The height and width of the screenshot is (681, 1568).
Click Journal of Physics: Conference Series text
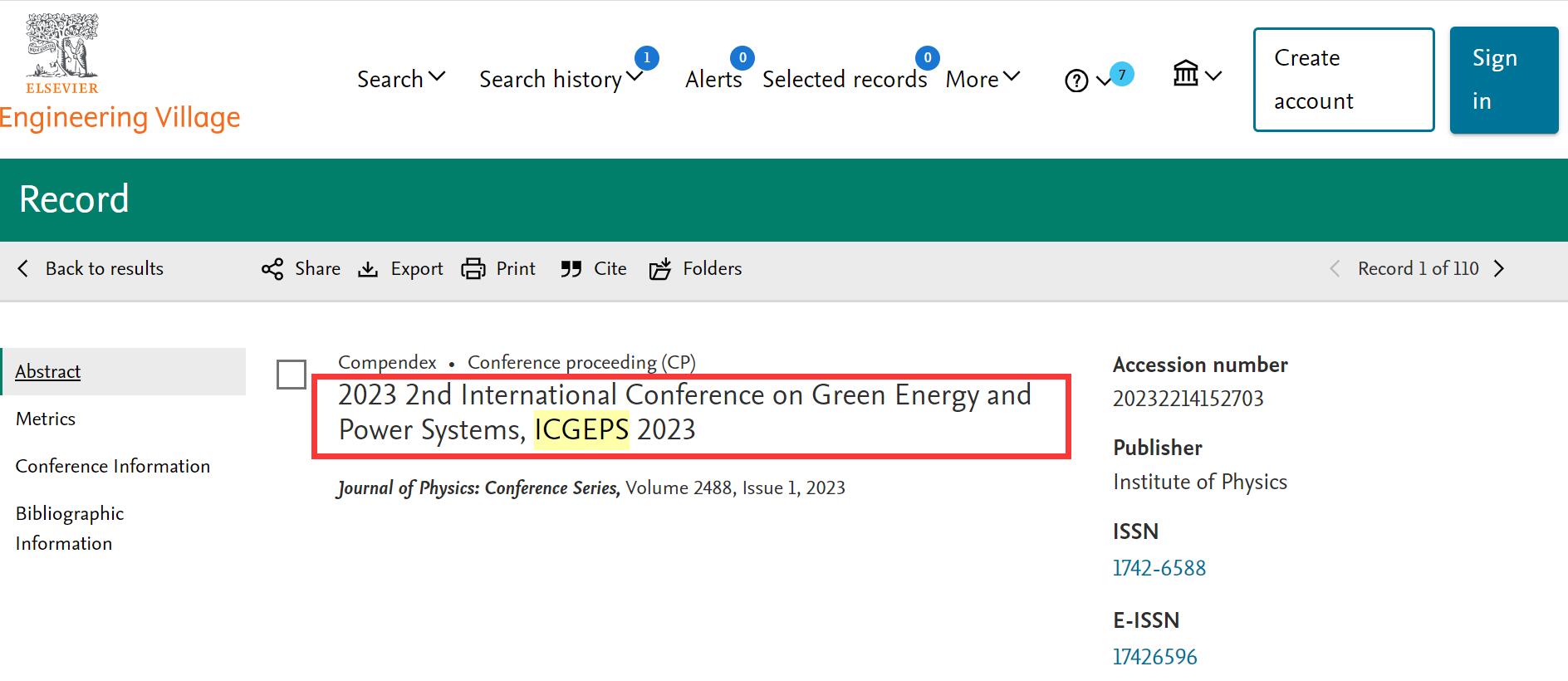478,487
